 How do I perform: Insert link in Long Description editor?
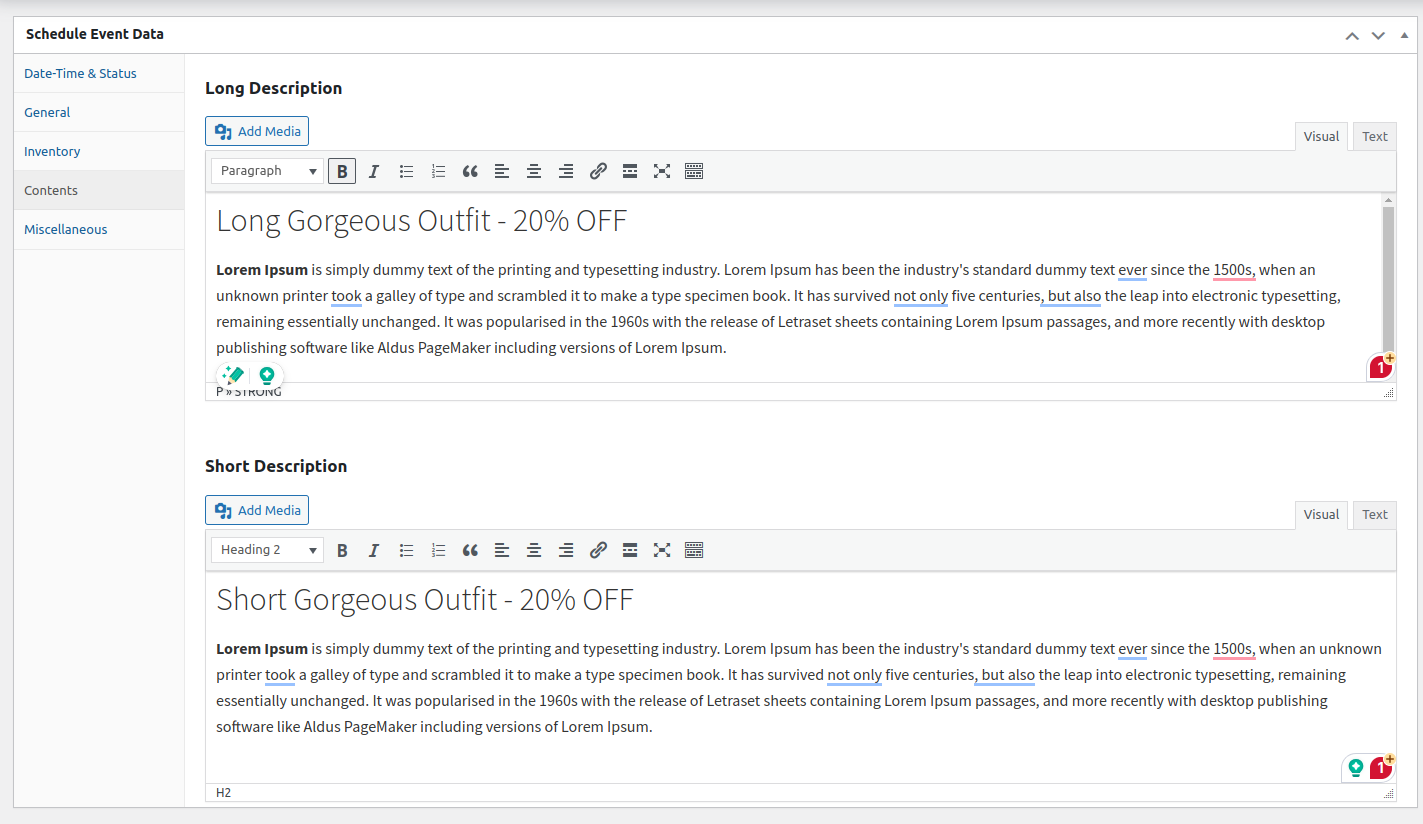(598, 171)
